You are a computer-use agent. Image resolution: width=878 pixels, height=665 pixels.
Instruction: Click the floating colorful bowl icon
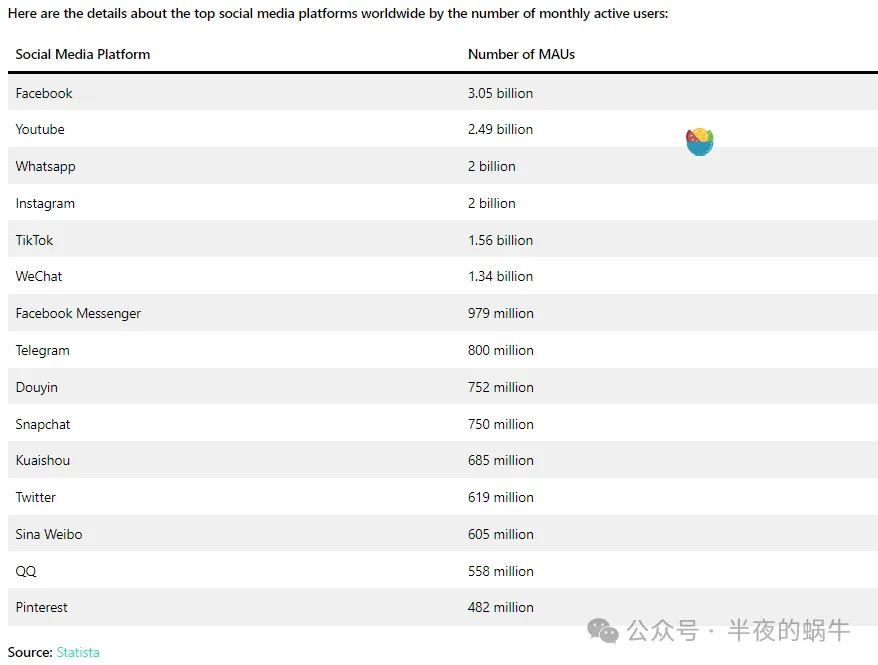699,142
